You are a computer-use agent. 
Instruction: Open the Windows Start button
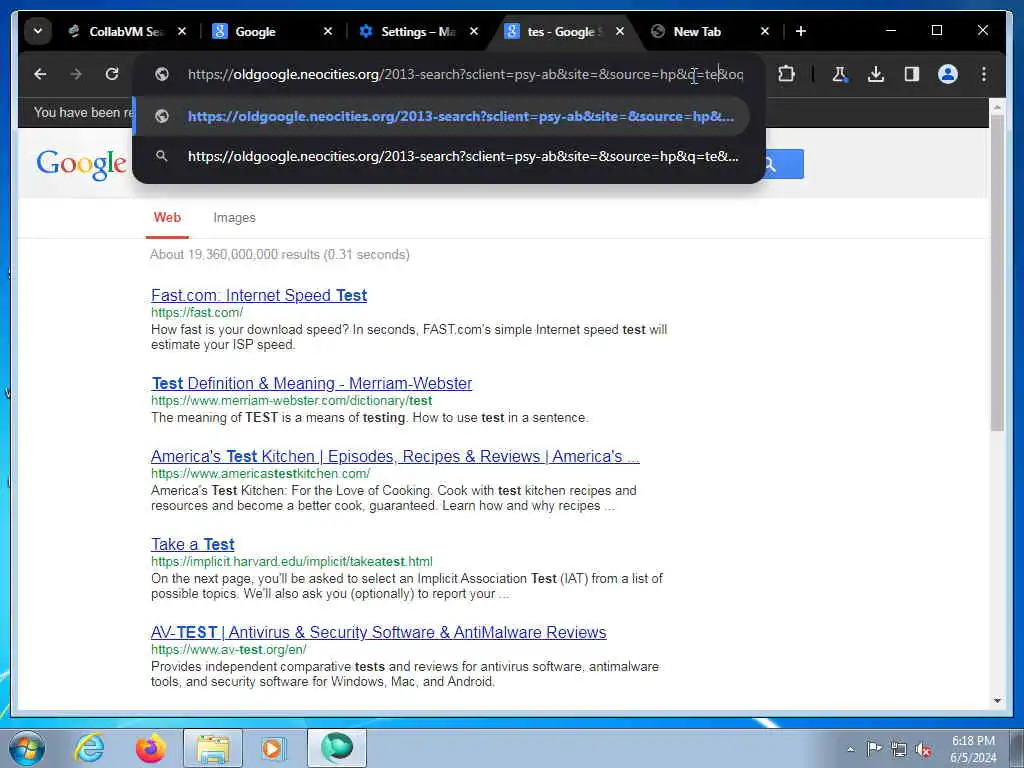coord(27,748)
